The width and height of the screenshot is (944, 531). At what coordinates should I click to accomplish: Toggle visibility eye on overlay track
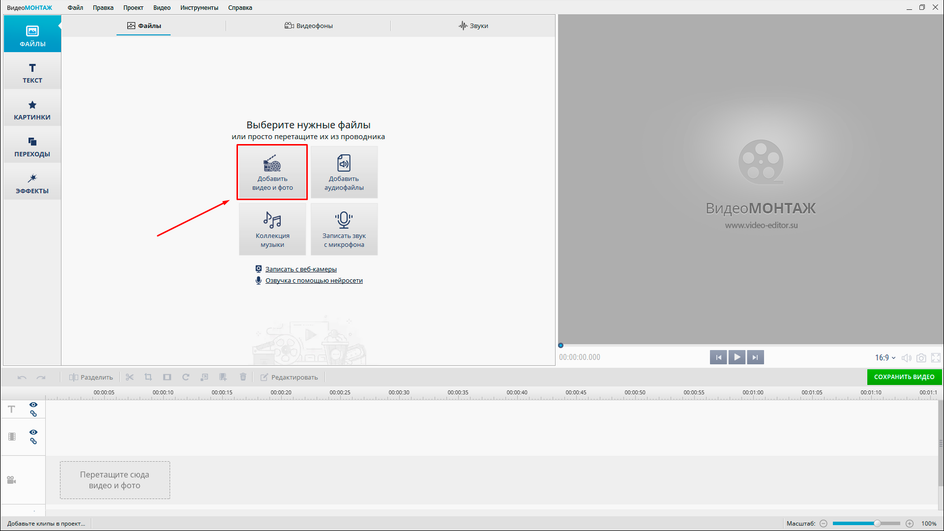coord(33,432)
